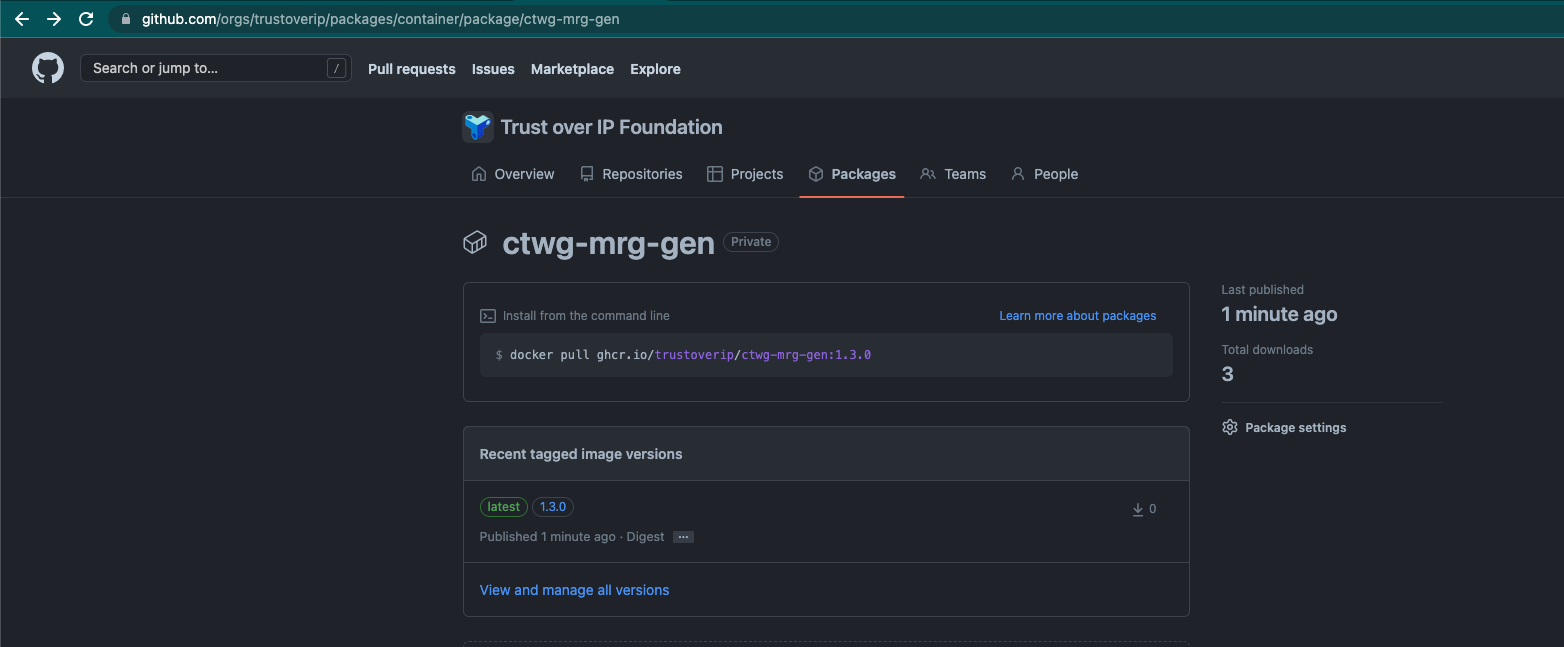Select the Packages tab
The width and height of the screenshot is (1564, 647).
click(x=852, y=174)
